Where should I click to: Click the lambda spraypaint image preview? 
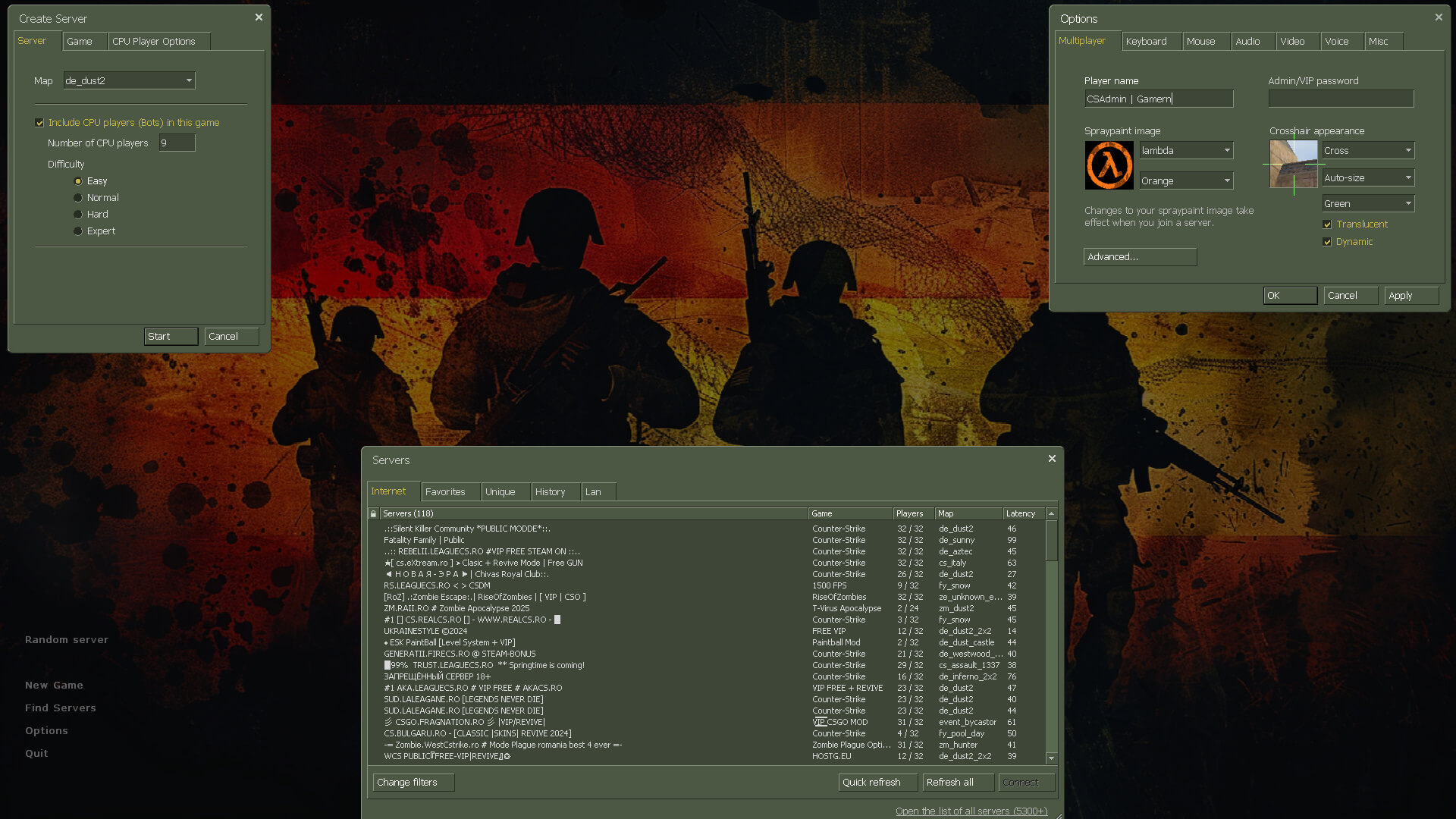[x=1109, y=165]
